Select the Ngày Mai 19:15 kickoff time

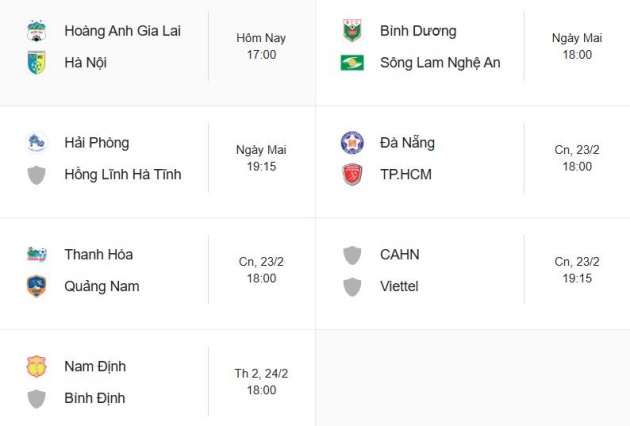click(261, 158)
